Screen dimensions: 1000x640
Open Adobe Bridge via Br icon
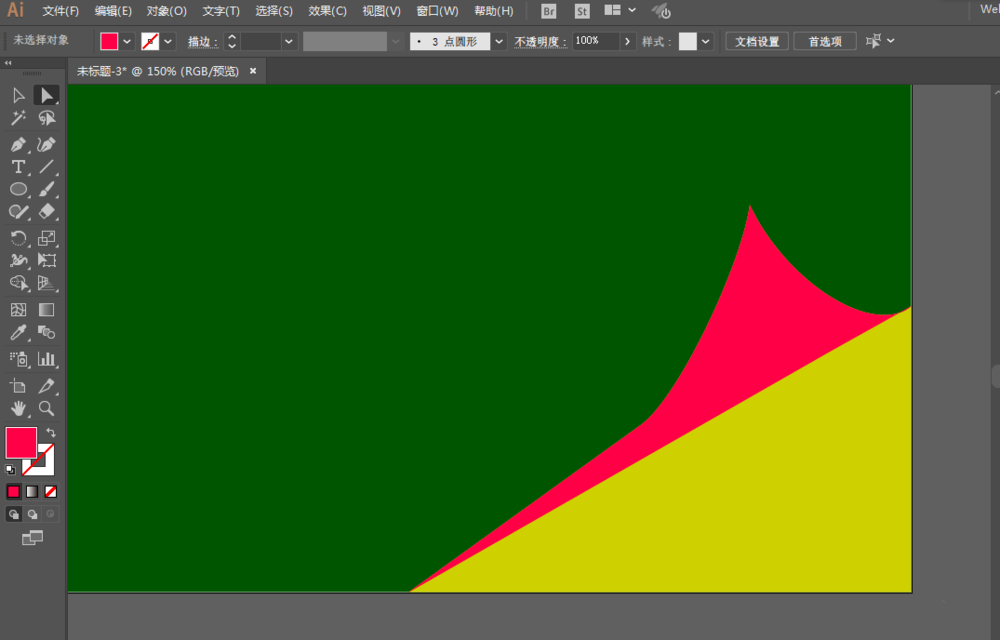tap(548, 11)
